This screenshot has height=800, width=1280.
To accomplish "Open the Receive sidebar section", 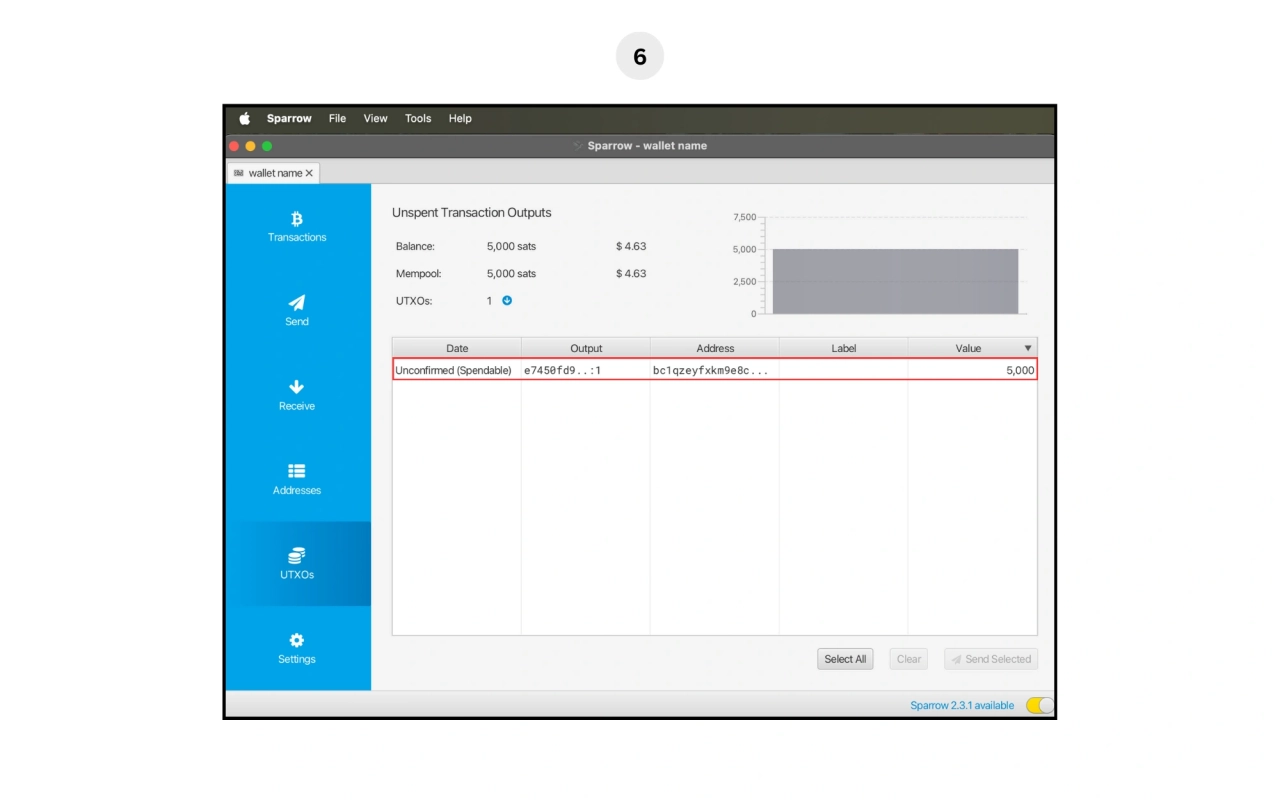I will (297, 395).
